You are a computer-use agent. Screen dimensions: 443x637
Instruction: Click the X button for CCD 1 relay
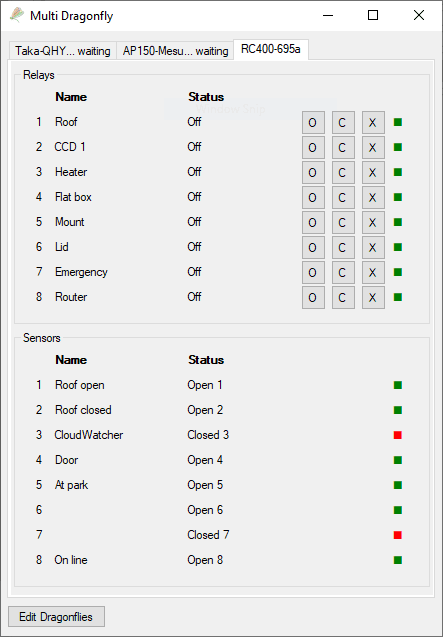tap(373, 147)
